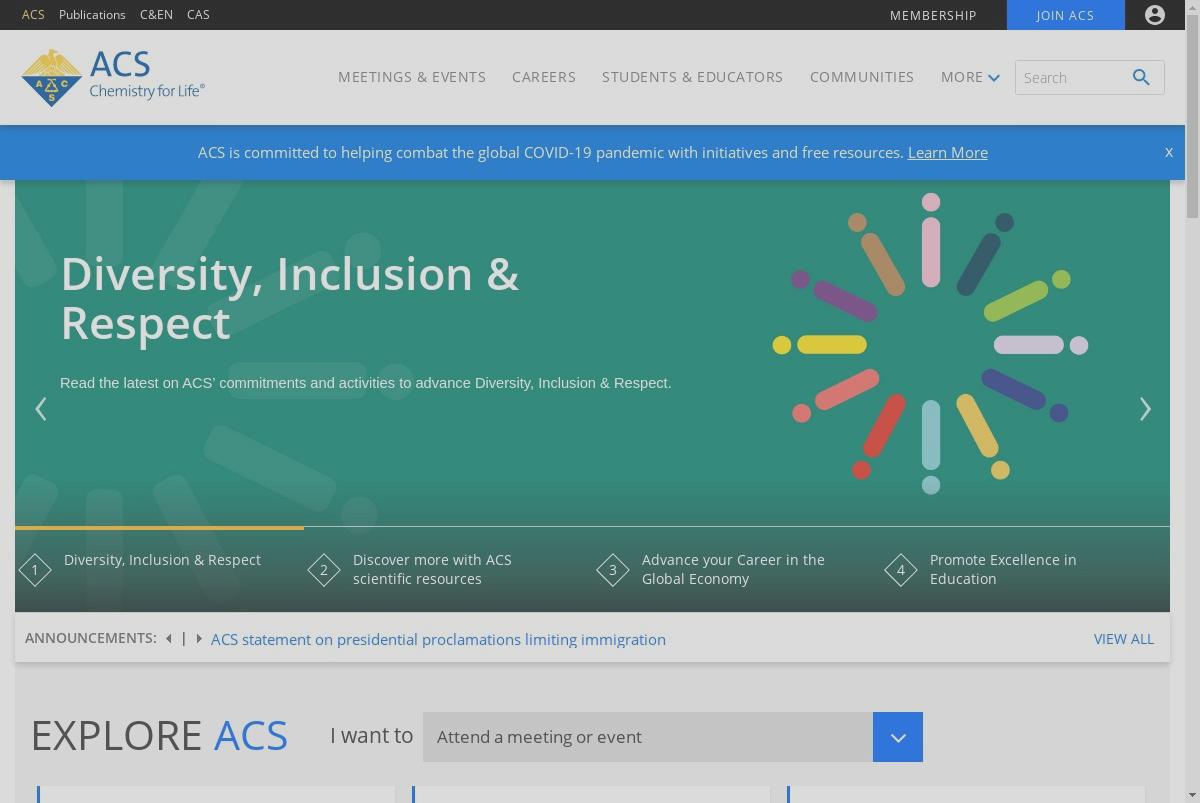Screen dimensions: 1200x803
Task: Click the 'Read the latest on ACS' commitments' text
Action: click(366, 383)
